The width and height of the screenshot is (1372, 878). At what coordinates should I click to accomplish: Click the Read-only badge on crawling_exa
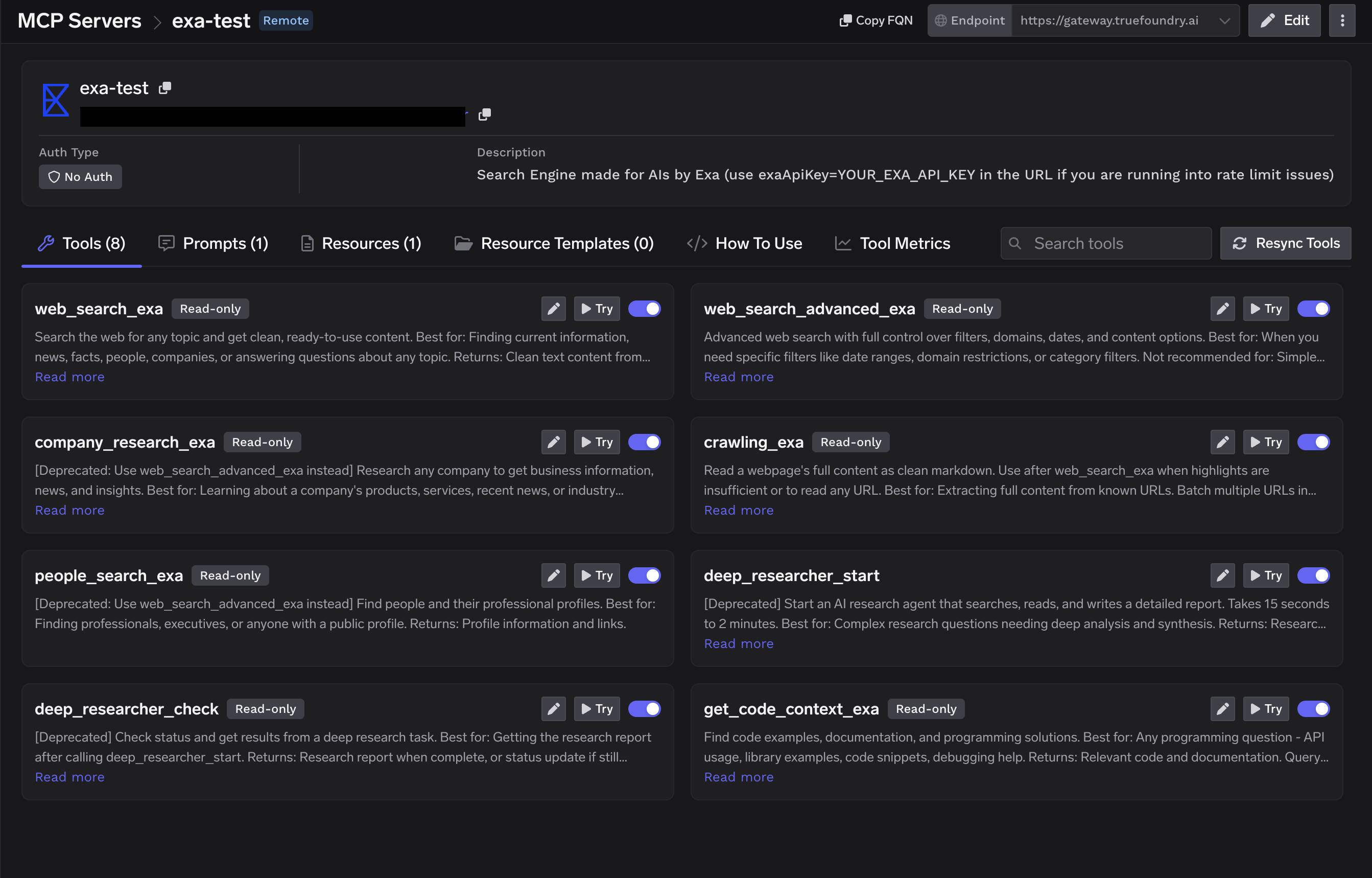point(850,443)
